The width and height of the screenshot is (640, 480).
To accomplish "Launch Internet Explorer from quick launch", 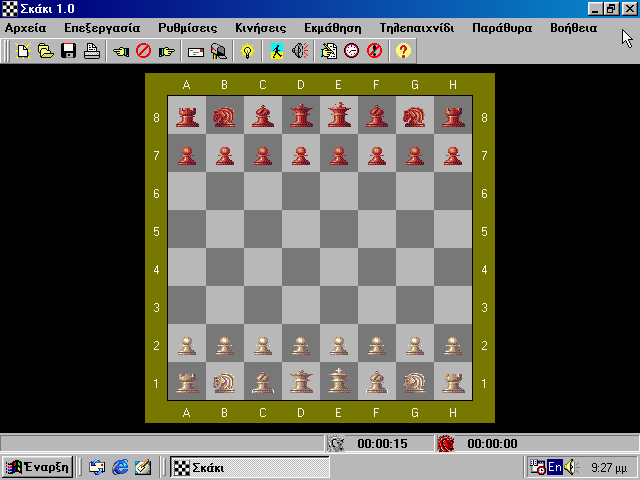I will click(120, 467).
